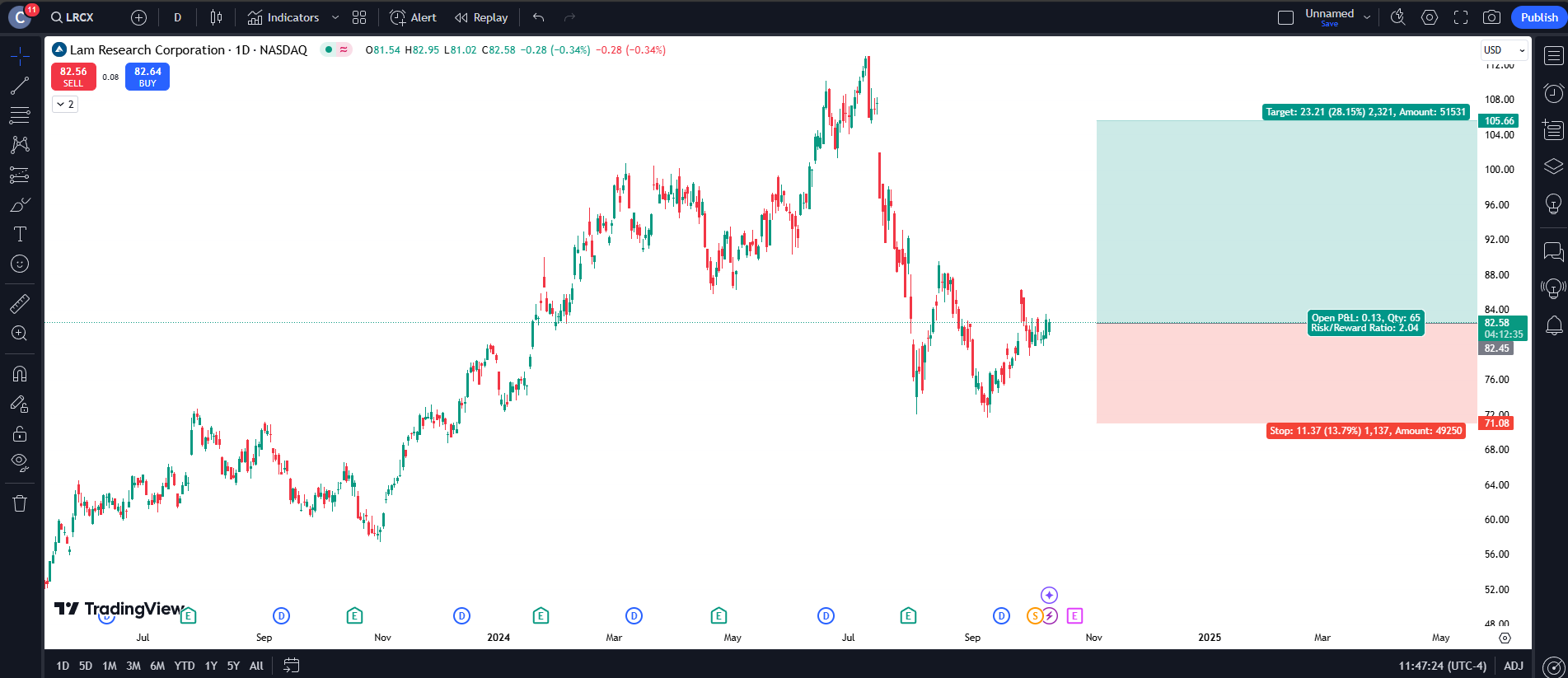Open the ideas lightbulb panel
This screenshot has width=1568, height=678.
1553,203
